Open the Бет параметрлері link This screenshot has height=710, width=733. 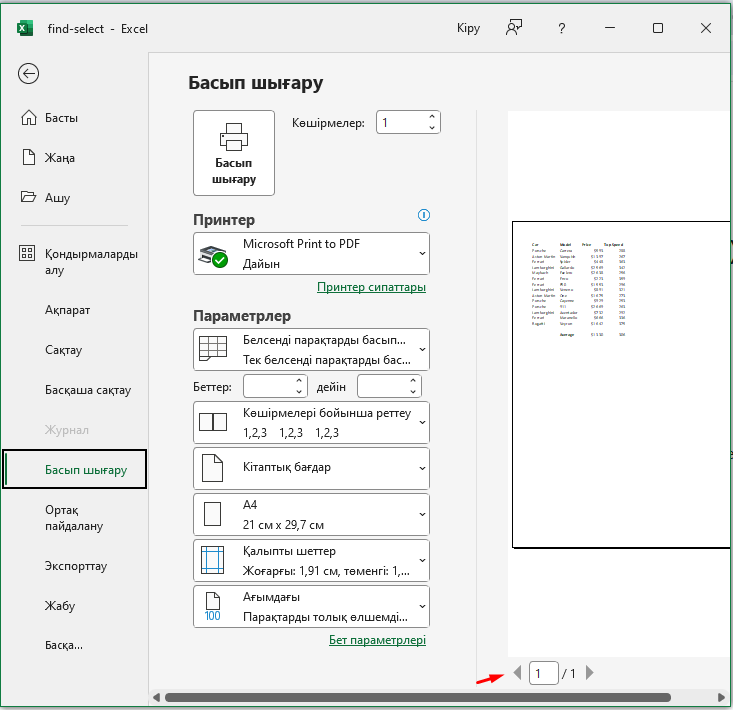[377, 640]
